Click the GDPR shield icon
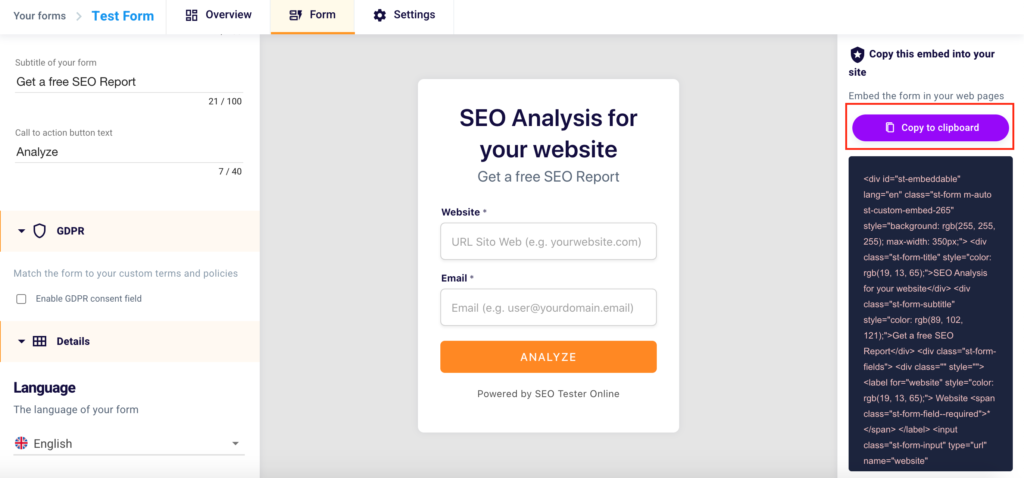 40,230
